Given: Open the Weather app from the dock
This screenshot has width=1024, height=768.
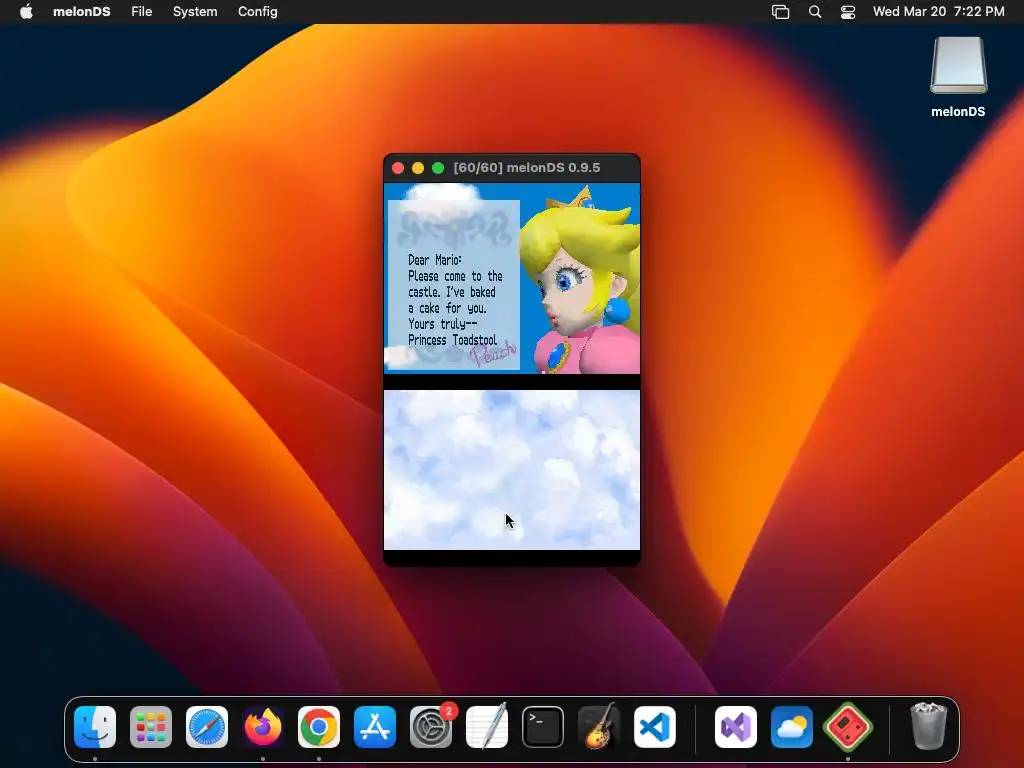Looking at the screenshot, I should click(x=792, y=727).
